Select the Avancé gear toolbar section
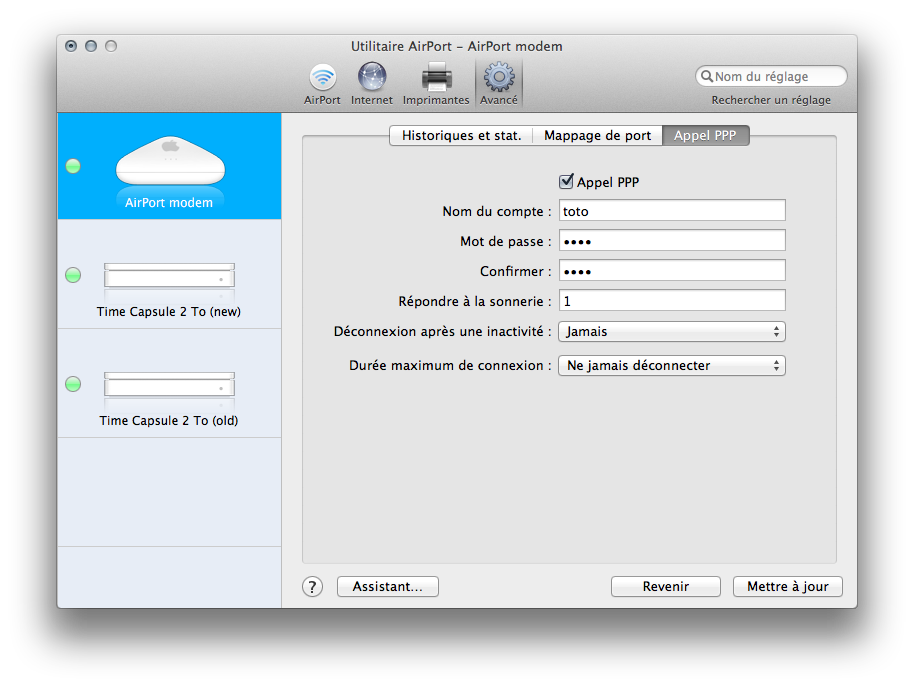Image resolution: width=914 pixels, height=687 pixels. point(499,84)
